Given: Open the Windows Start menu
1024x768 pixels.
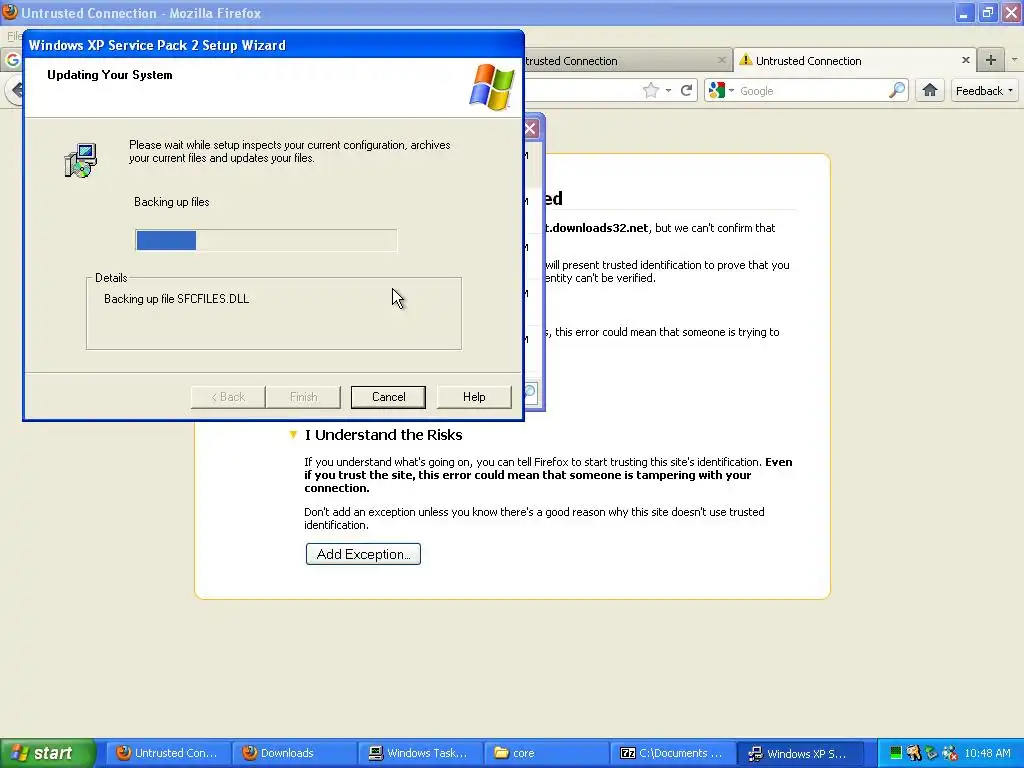Looking at the screenshot, I should (48, 753).
